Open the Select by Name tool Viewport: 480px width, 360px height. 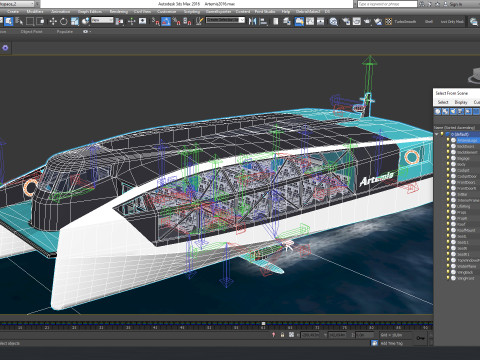[19, 21]
